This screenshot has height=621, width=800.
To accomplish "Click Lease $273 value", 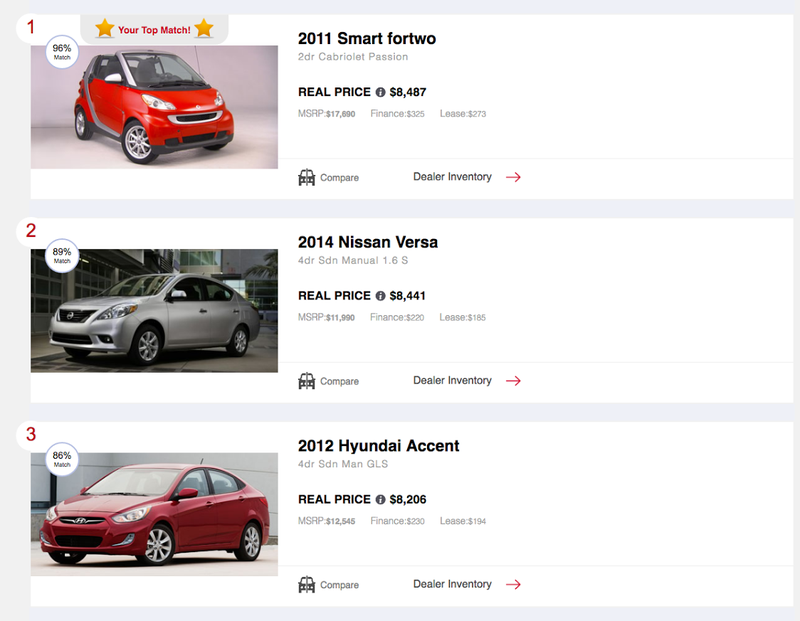I will pos(477,114).
